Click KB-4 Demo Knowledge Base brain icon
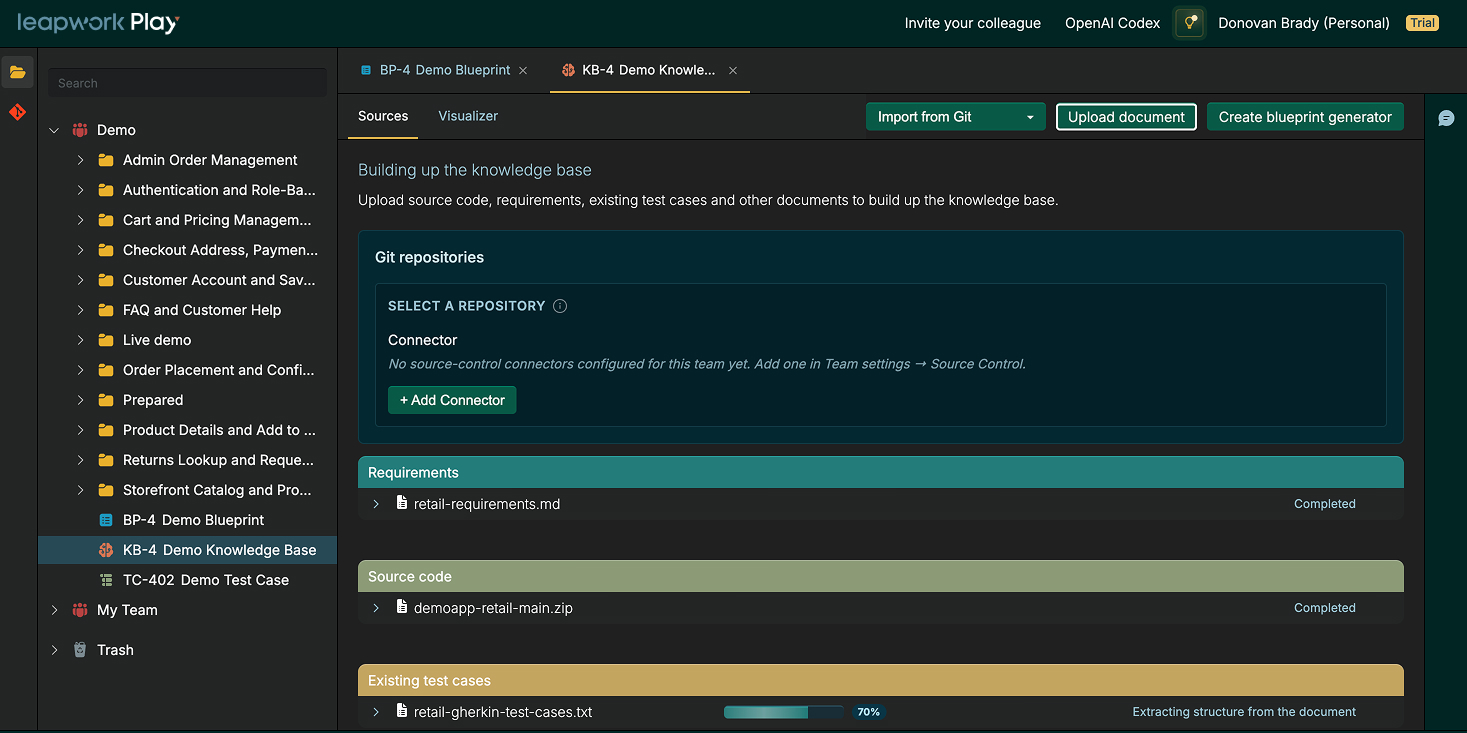The width and height of the screenshot is (1467, 733). coord(106,550)
